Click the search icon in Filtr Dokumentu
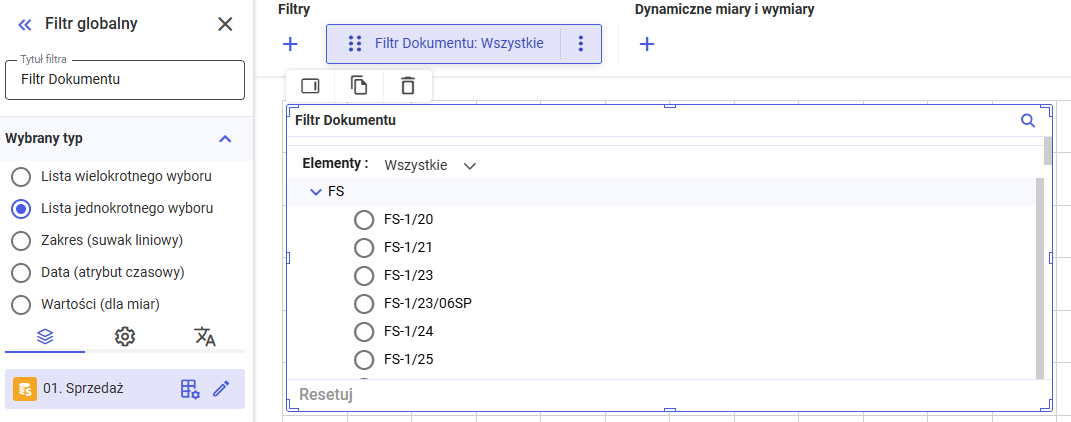Viewport: 1071px width, 422px height. point(1027,121)
